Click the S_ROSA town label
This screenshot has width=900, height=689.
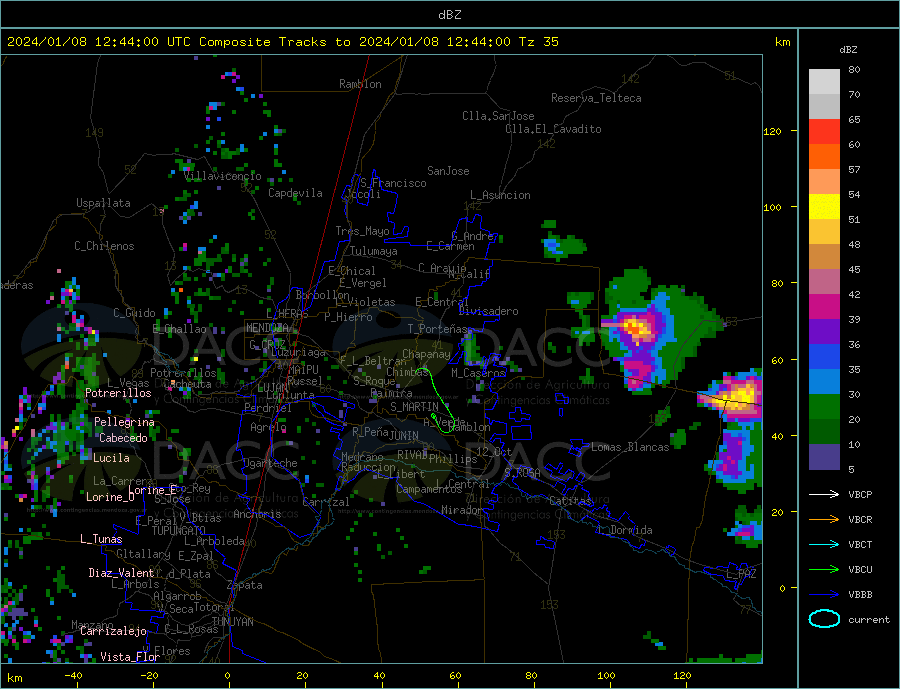(x=522, y=473)
